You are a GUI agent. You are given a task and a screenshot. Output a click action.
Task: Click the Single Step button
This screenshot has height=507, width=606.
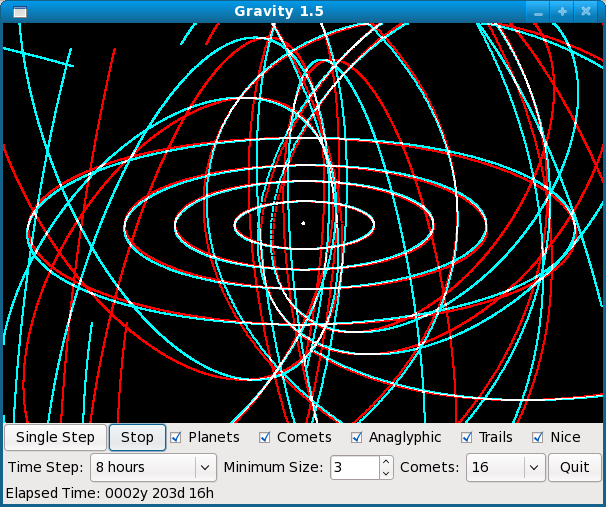point(56,437)
